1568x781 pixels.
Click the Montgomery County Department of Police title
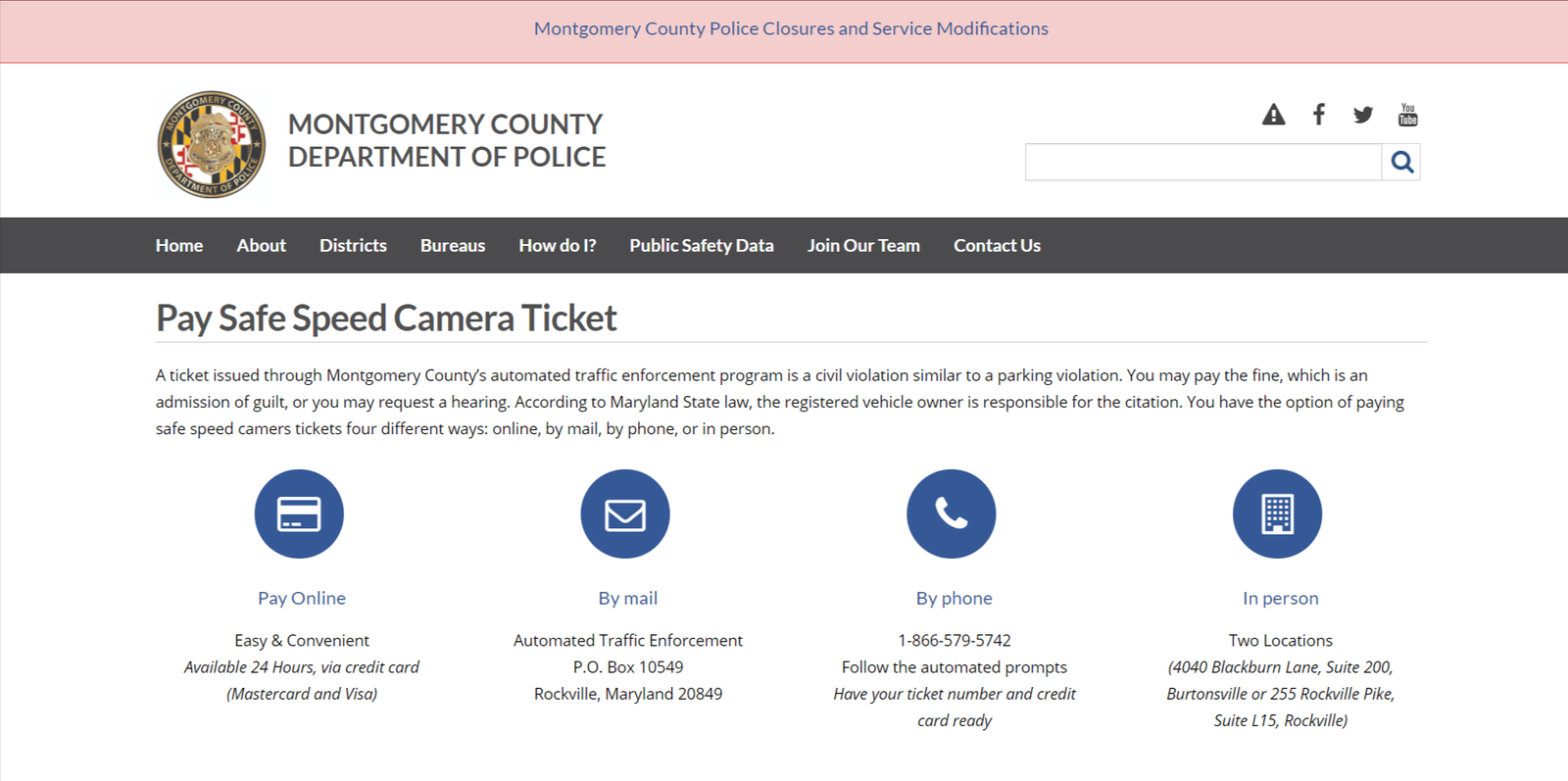click(x=447, y=140)
